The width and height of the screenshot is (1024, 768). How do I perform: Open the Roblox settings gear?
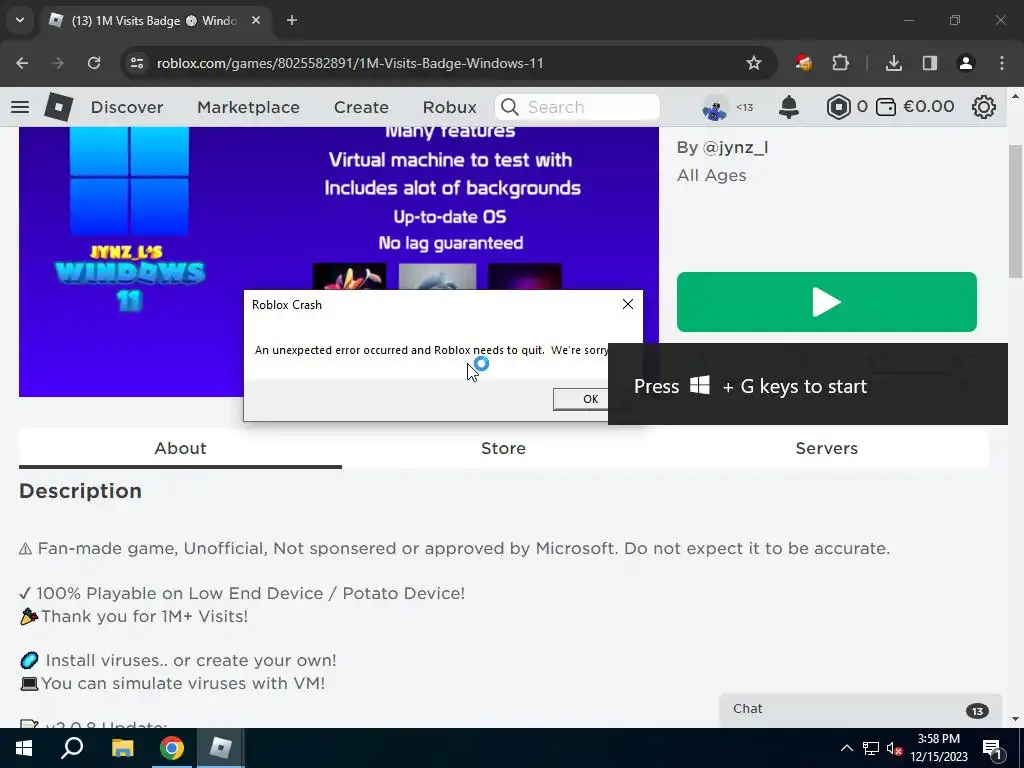click(984, 106)
